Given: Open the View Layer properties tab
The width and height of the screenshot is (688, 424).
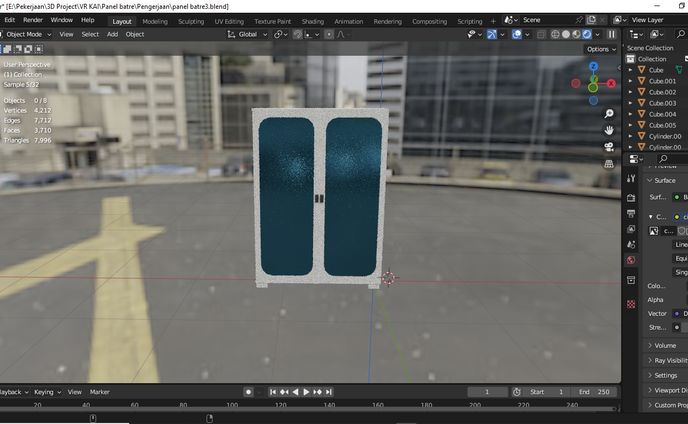Looking at the screenshot, I should [631, 229].
